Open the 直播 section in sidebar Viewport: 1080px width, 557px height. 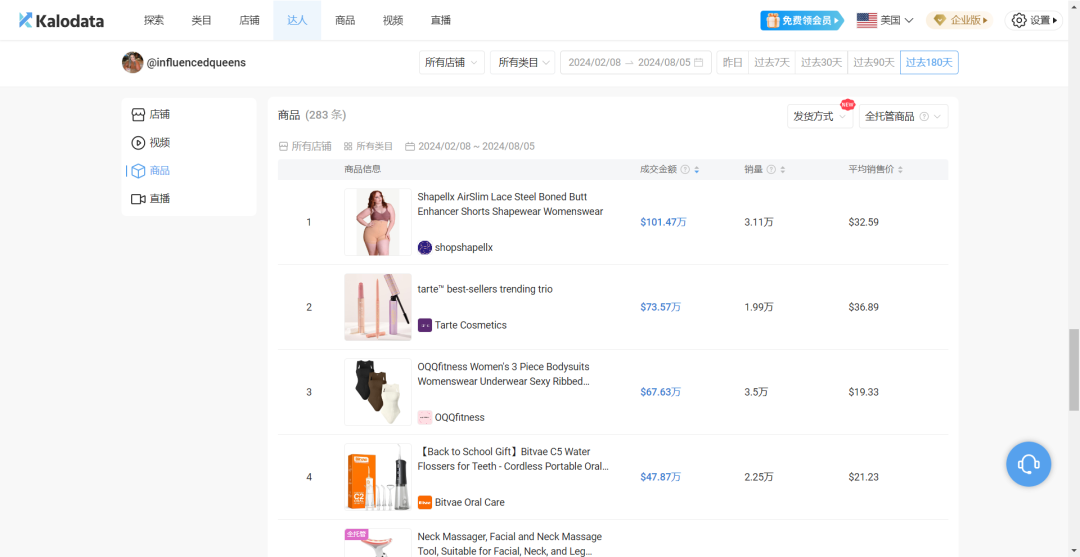(x=159, y=199)
